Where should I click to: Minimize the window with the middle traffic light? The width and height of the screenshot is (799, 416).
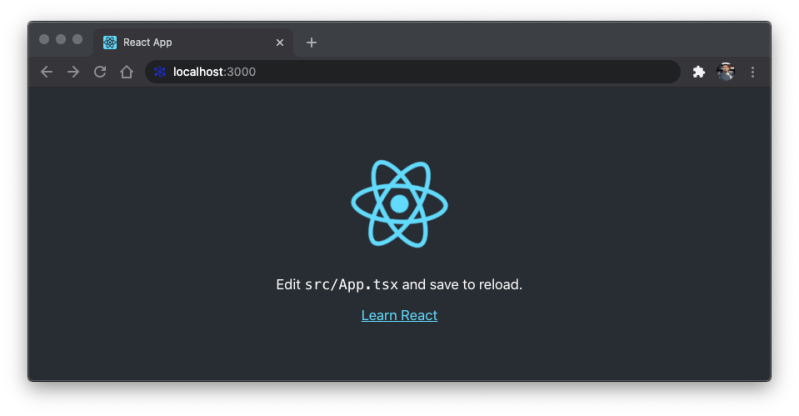61,39
